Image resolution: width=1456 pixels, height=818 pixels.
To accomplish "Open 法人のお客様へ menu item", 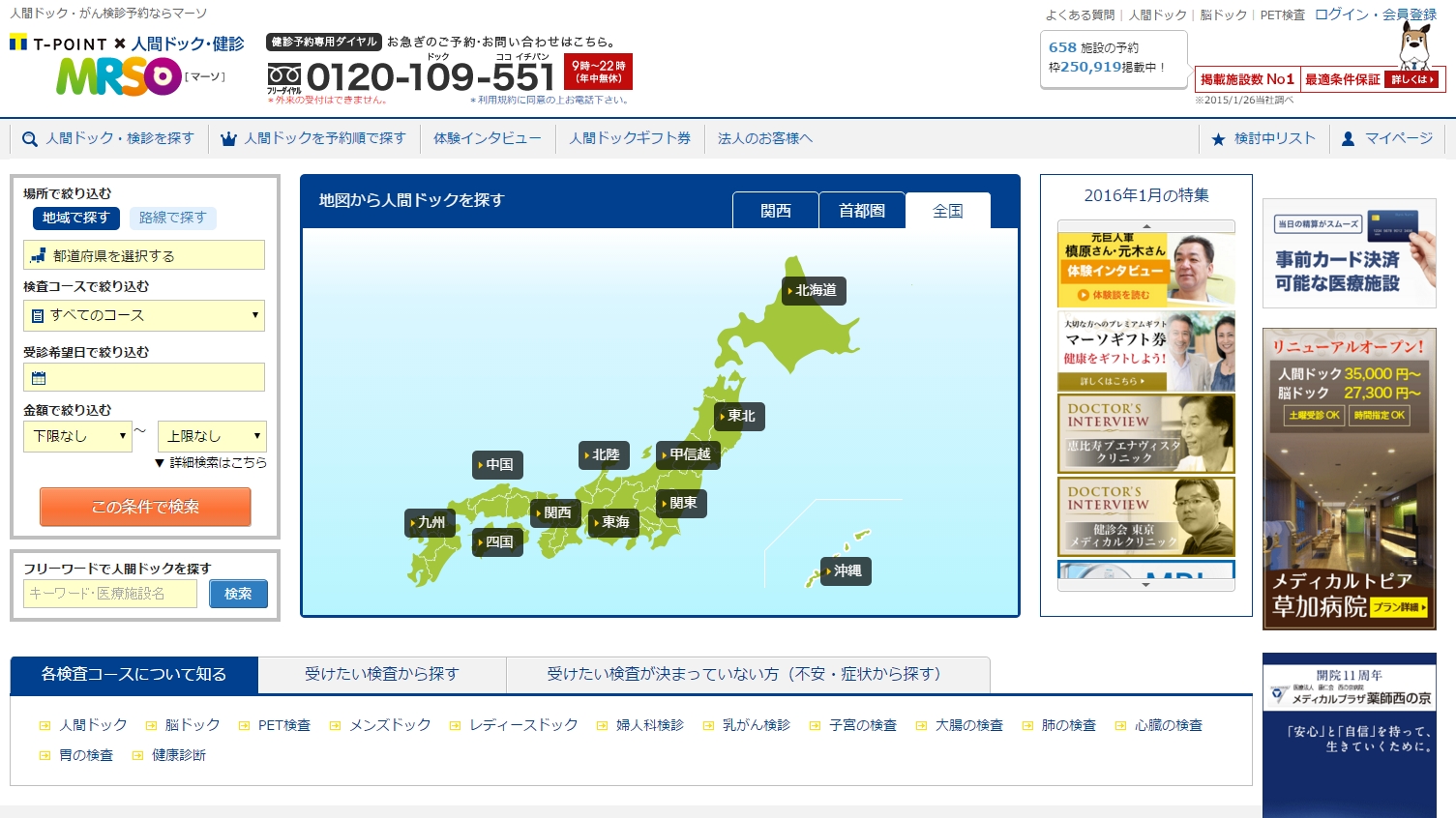I will (765, 138).
